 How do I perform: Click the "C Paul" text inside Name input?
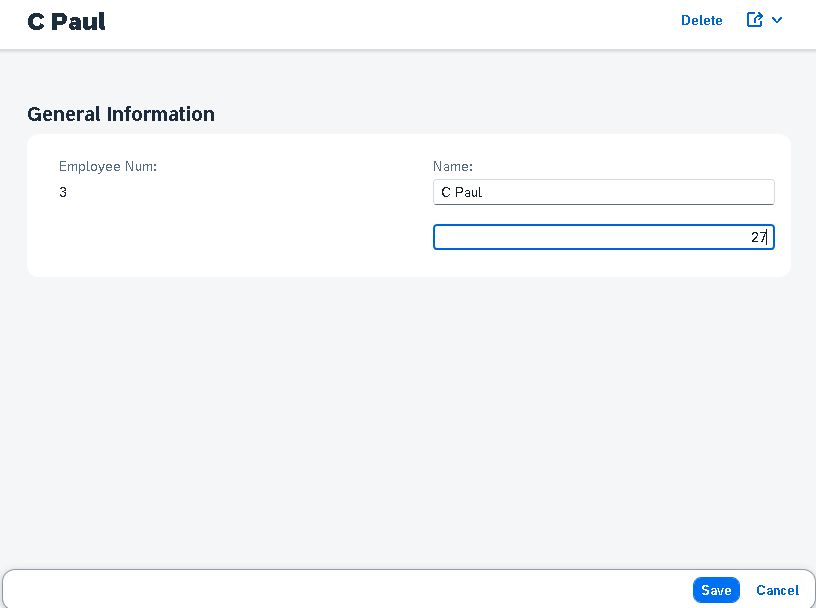coord(462,192)
